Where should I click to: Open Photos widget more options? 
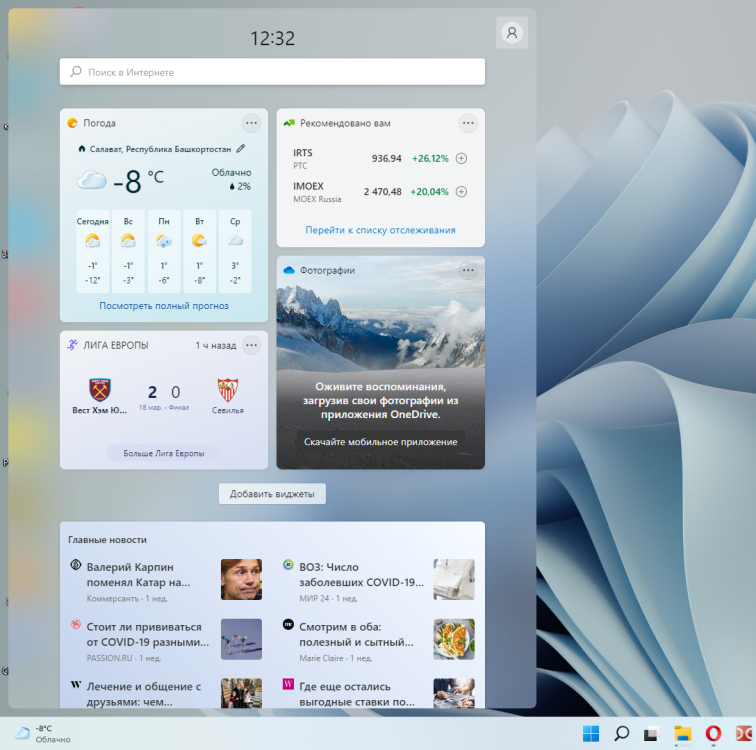click(x=468, y=270)
